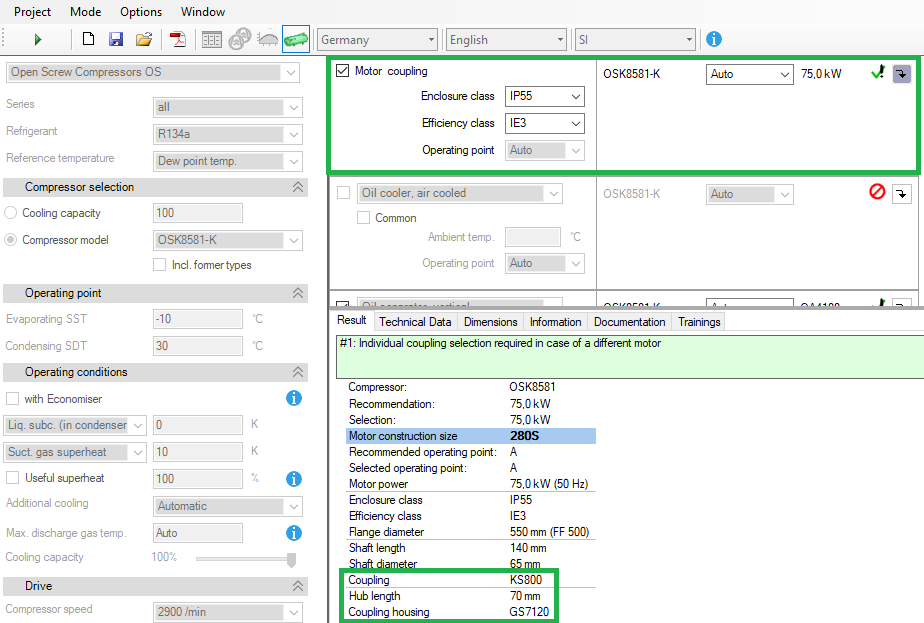Open the table data view icon
This screenshot has height=623, width=924.
[x=212, y=38]
